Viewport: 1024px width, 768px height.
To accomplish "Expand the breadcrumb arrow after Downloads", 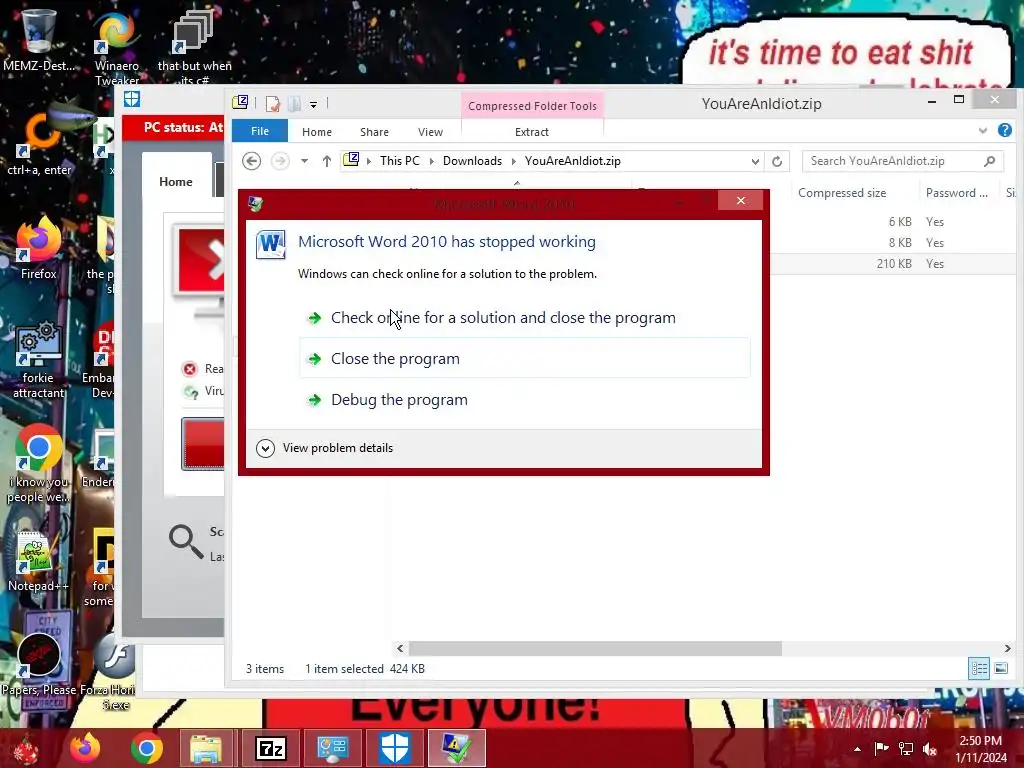I will coord(513,161).
